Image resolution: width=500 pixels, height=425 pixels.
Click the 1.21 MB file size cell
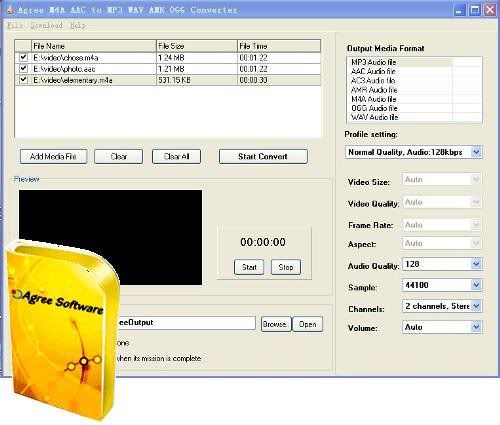coord(197,69)
